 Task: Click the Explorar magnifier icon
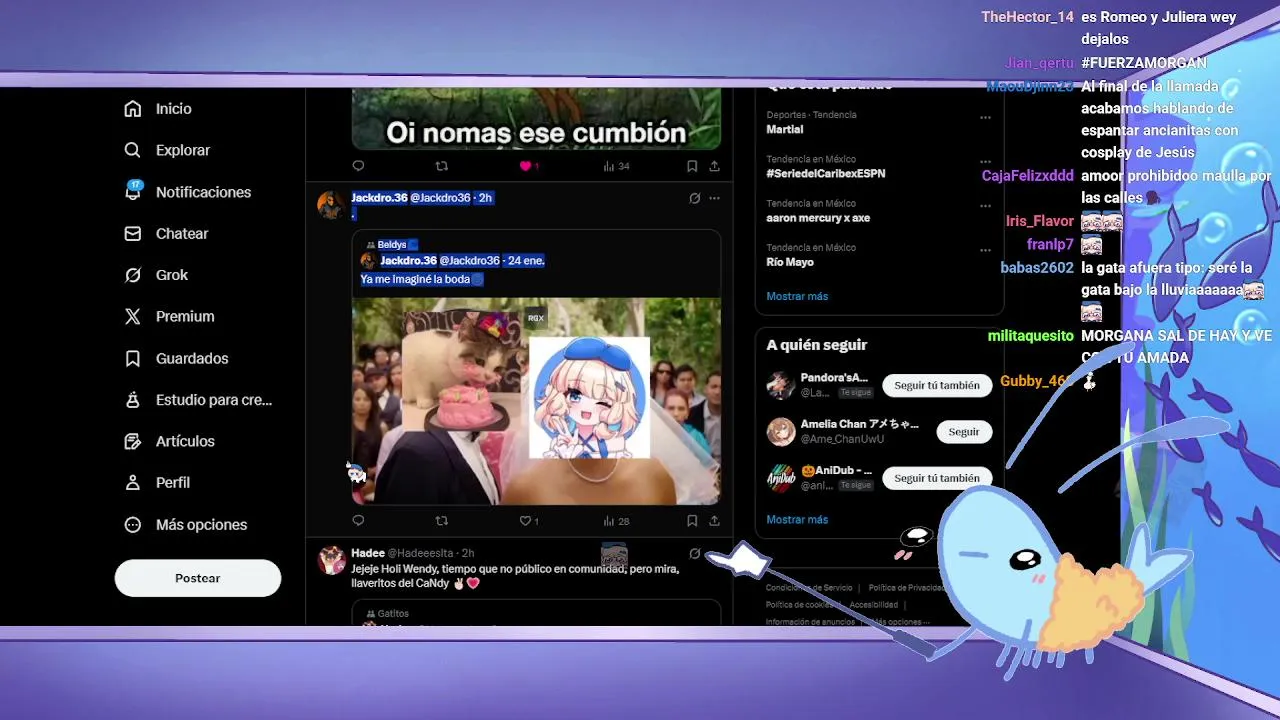(x=133, y=150)
